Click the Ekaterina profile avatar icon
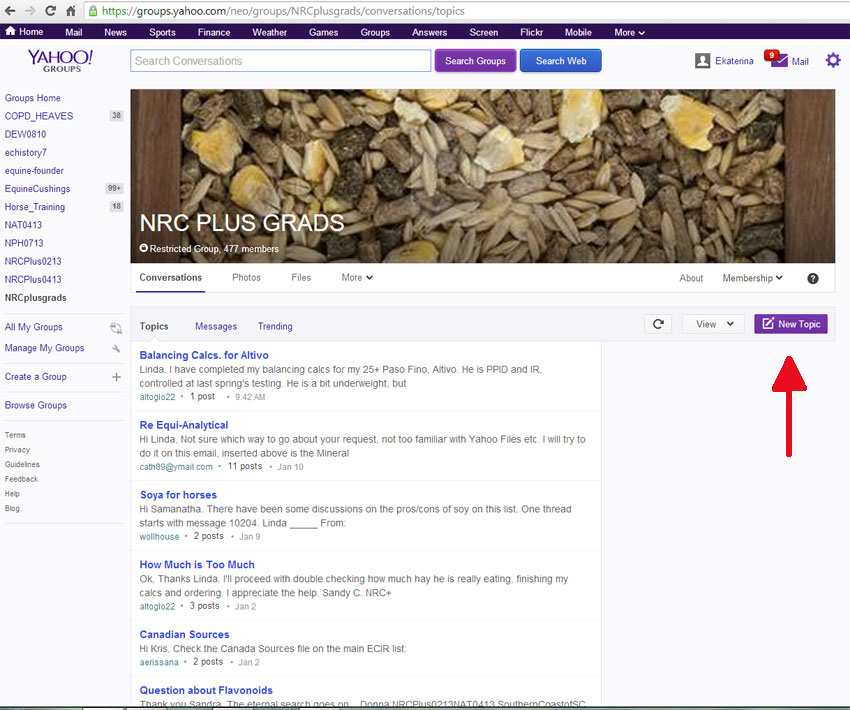The image size is (850, 710). (703, 61)
